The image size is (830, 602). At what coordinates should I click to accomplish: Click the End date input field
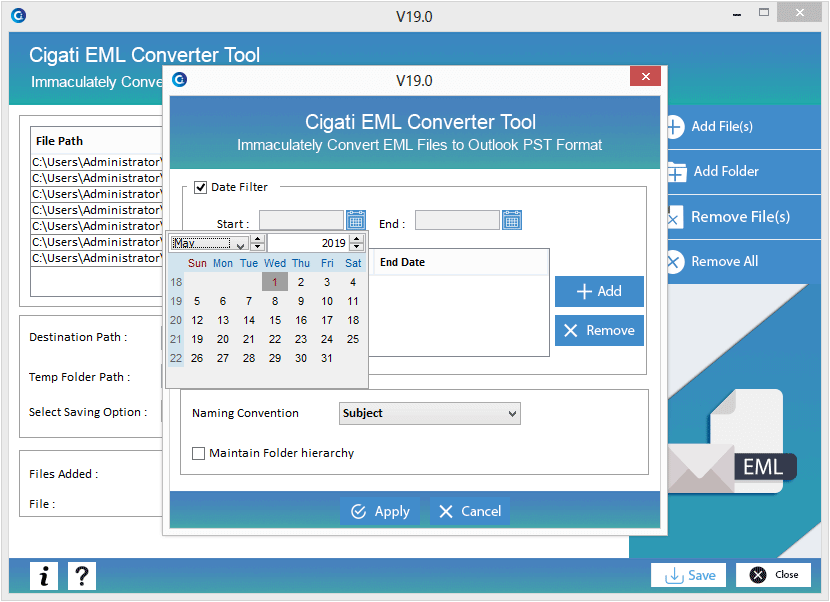[457, 220]
